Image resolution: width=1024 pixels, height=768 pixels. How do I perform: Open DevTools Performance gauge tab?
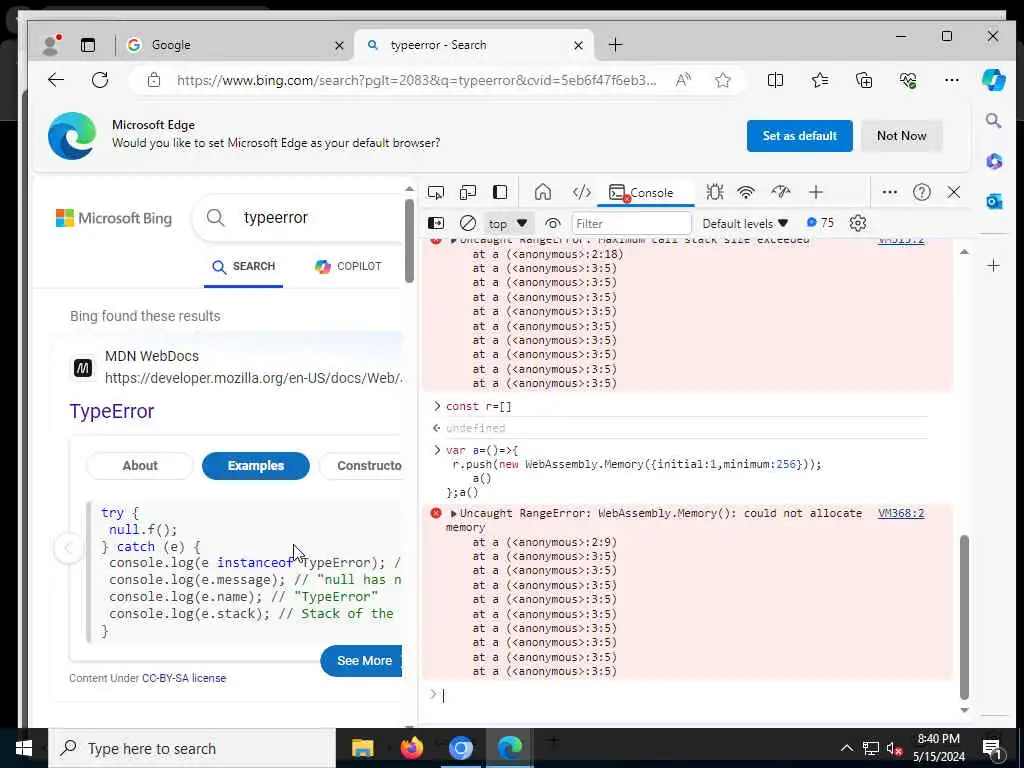click(x=780, y=193)
